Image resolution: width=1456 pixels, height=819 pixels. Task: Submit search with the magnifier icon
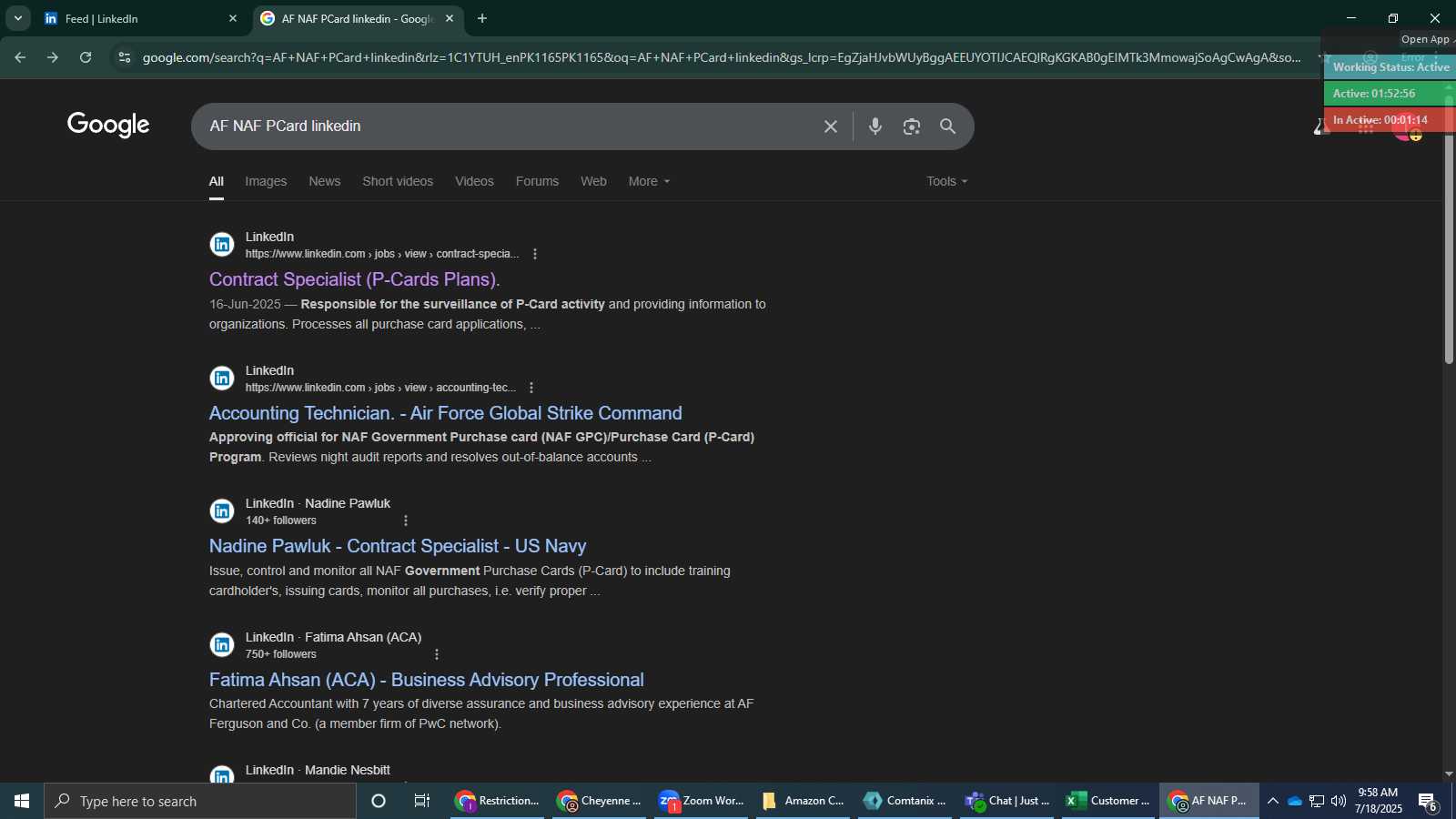click(x=947, y=126)
